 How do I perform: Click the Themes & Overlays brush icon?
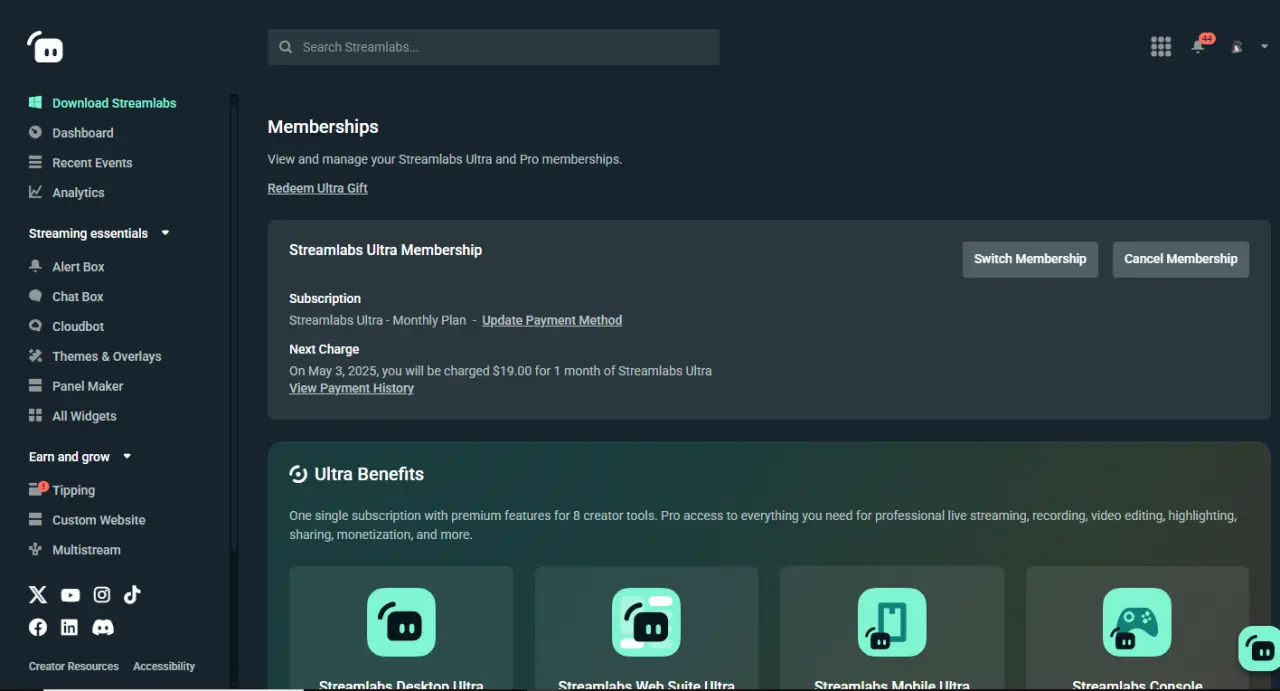click(x=35, y=356)
